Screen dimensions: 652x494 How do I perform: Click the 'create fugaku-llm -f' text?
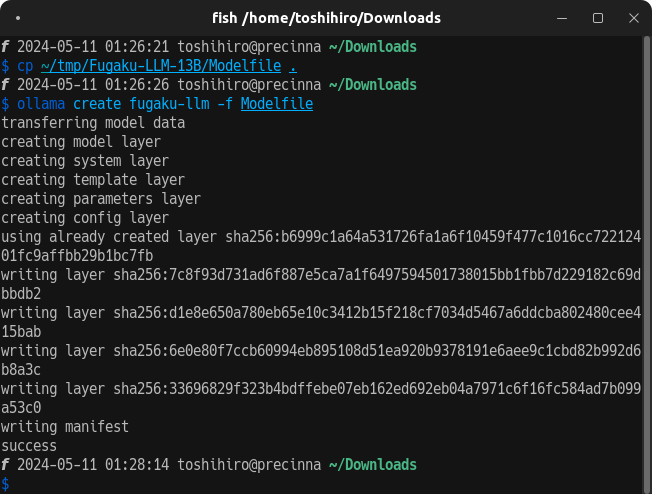coord(153,104)
